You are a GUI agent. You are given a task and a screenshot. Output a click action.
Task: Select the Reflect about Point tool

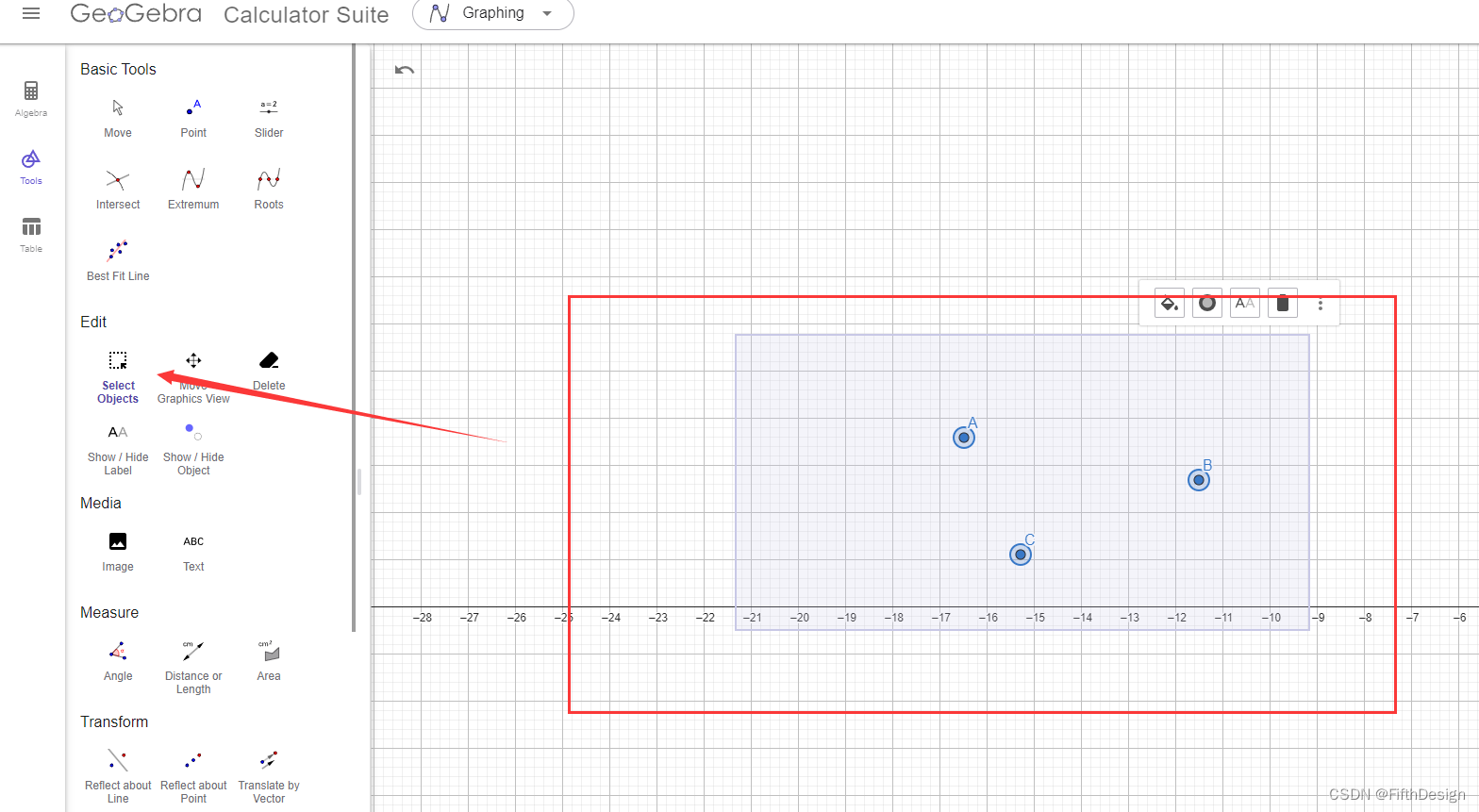pyautogui.click(x=193, y=777)
